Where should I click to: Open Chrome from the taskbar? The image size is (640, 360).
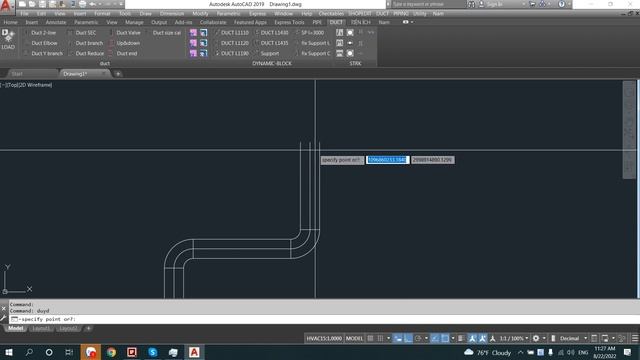point(111,352)
